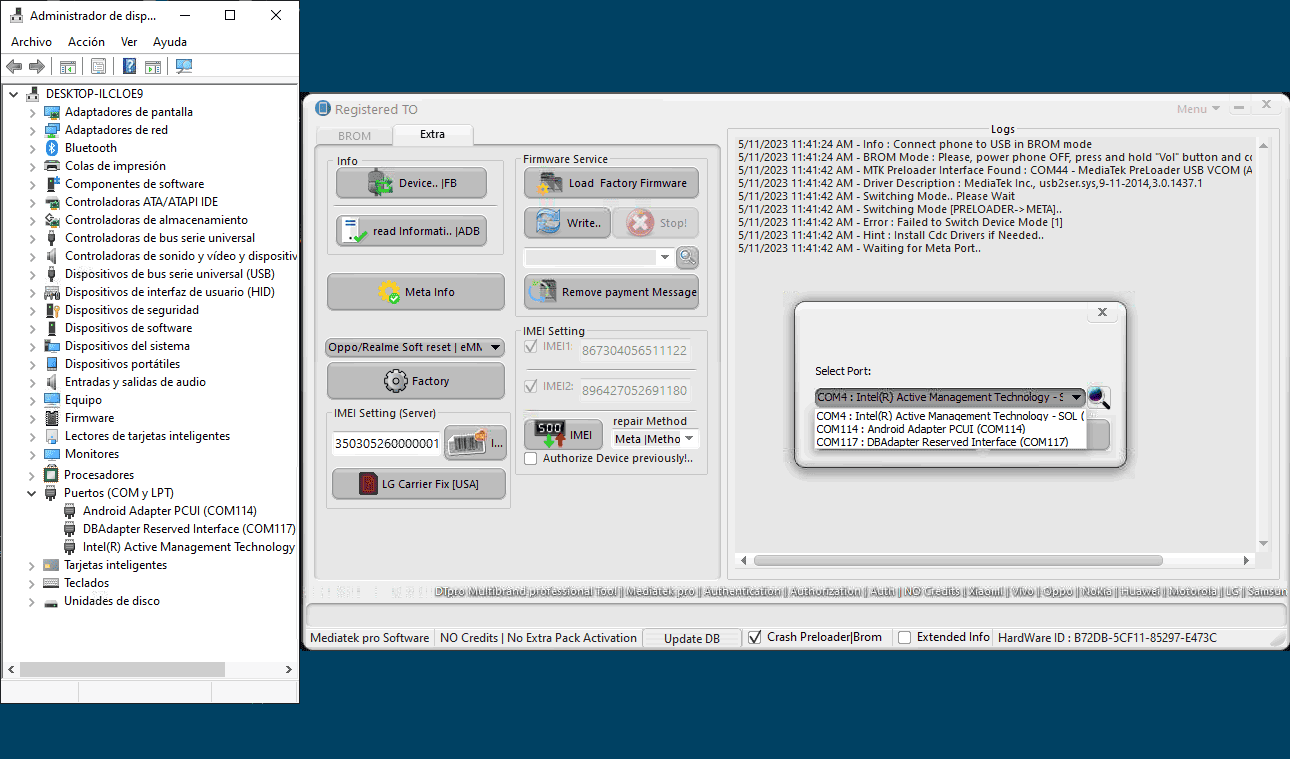Click the Registered TO app icon

(x=322, y=109)
